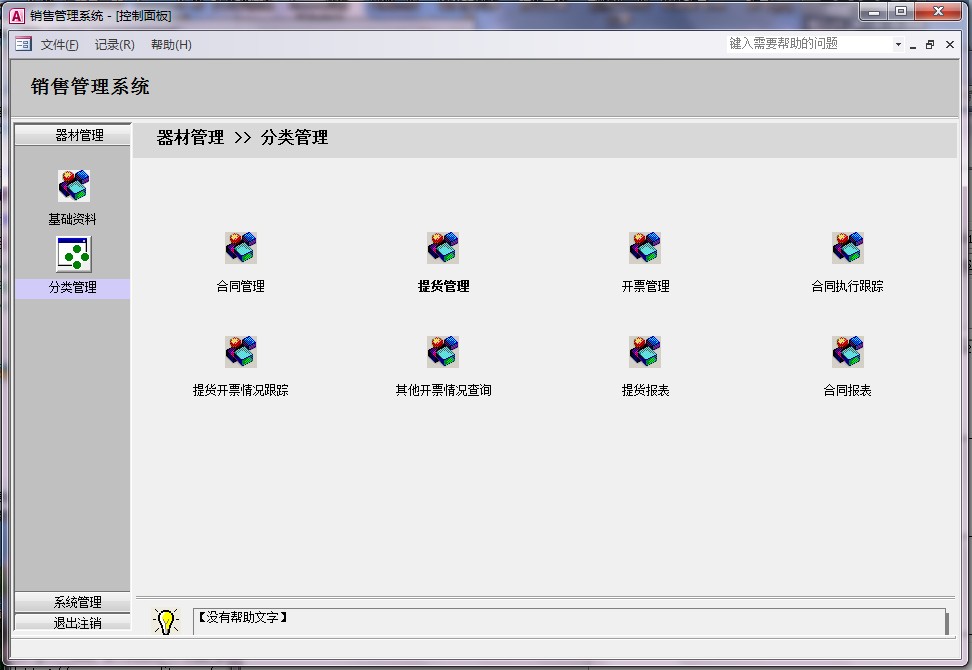This screenshot has width=972, height=670.
Task: Close the inner 控制面板 window
Action: pos(950,45)
